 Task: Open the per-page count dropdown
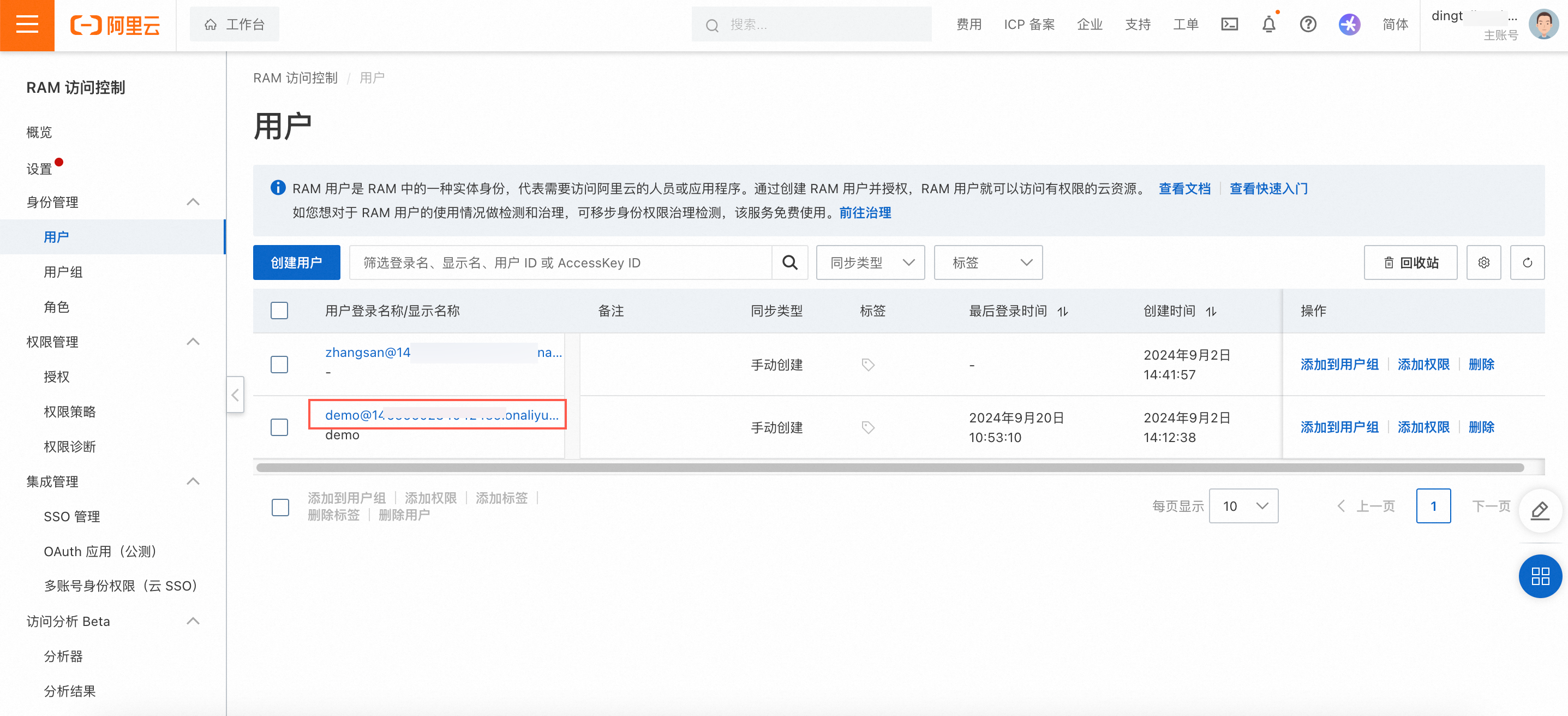pyautogui.click(x=1243, y=506)
